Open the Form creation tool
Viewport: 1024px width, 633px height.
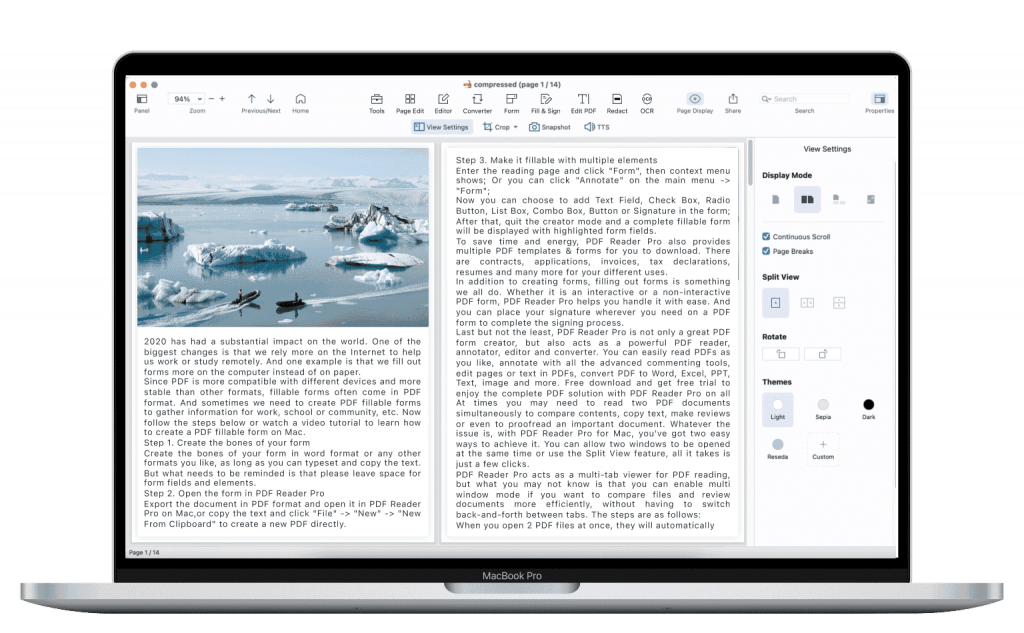(511, 100)
